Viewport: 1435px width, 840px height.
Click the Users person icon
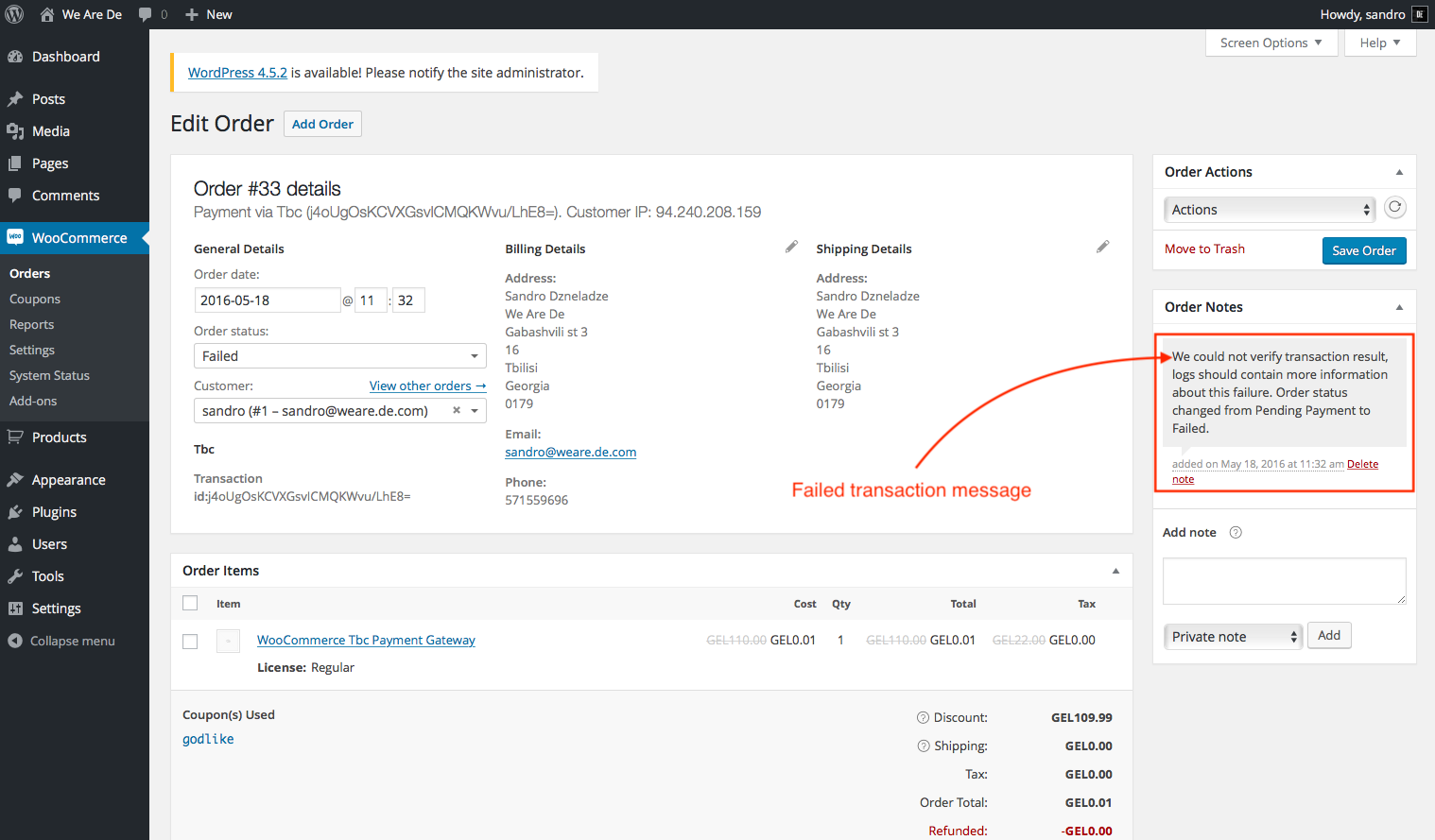coord(15,544)
